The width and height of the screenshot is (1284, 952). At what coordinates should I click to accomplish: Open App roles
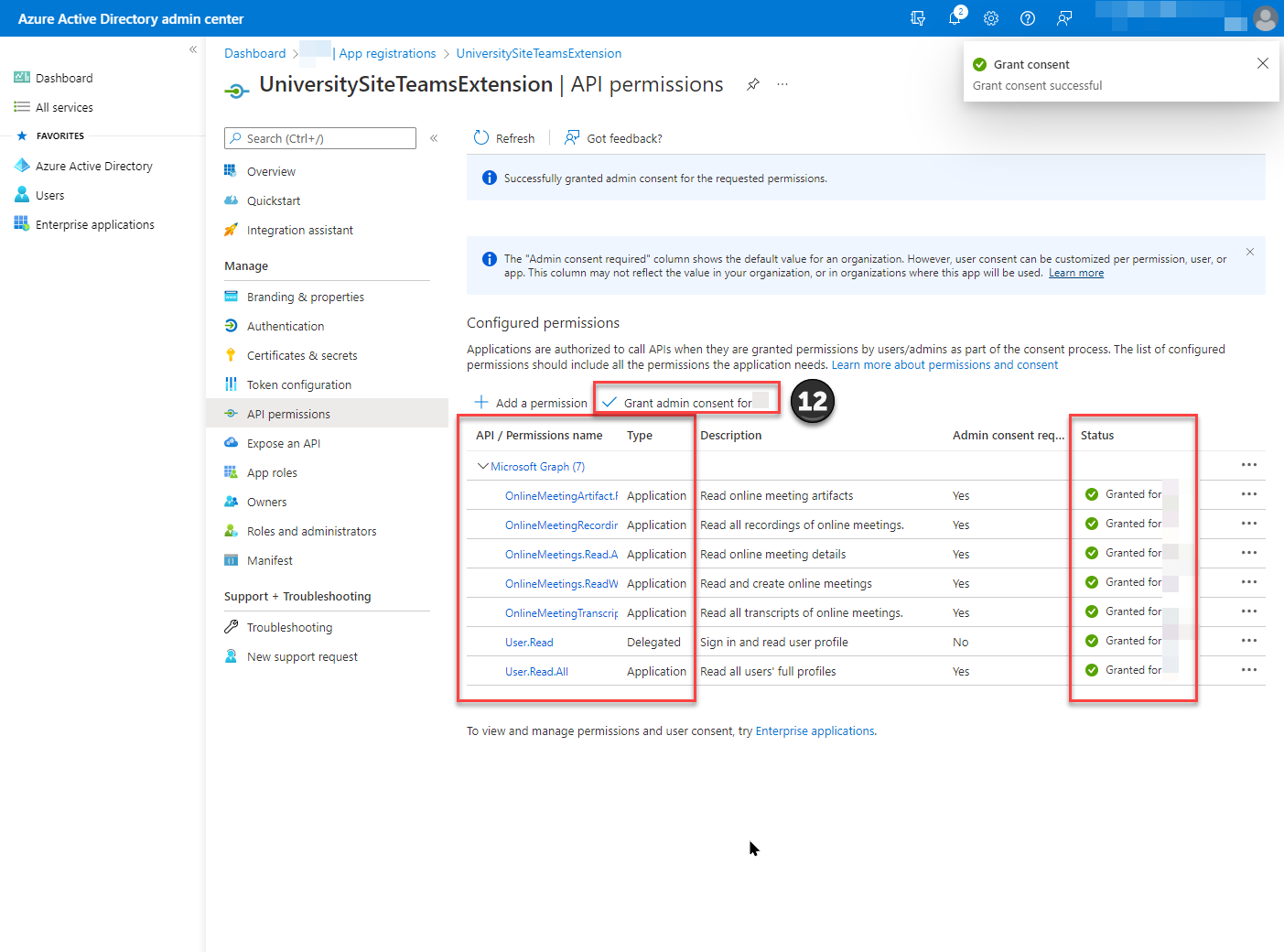(272, 472)
